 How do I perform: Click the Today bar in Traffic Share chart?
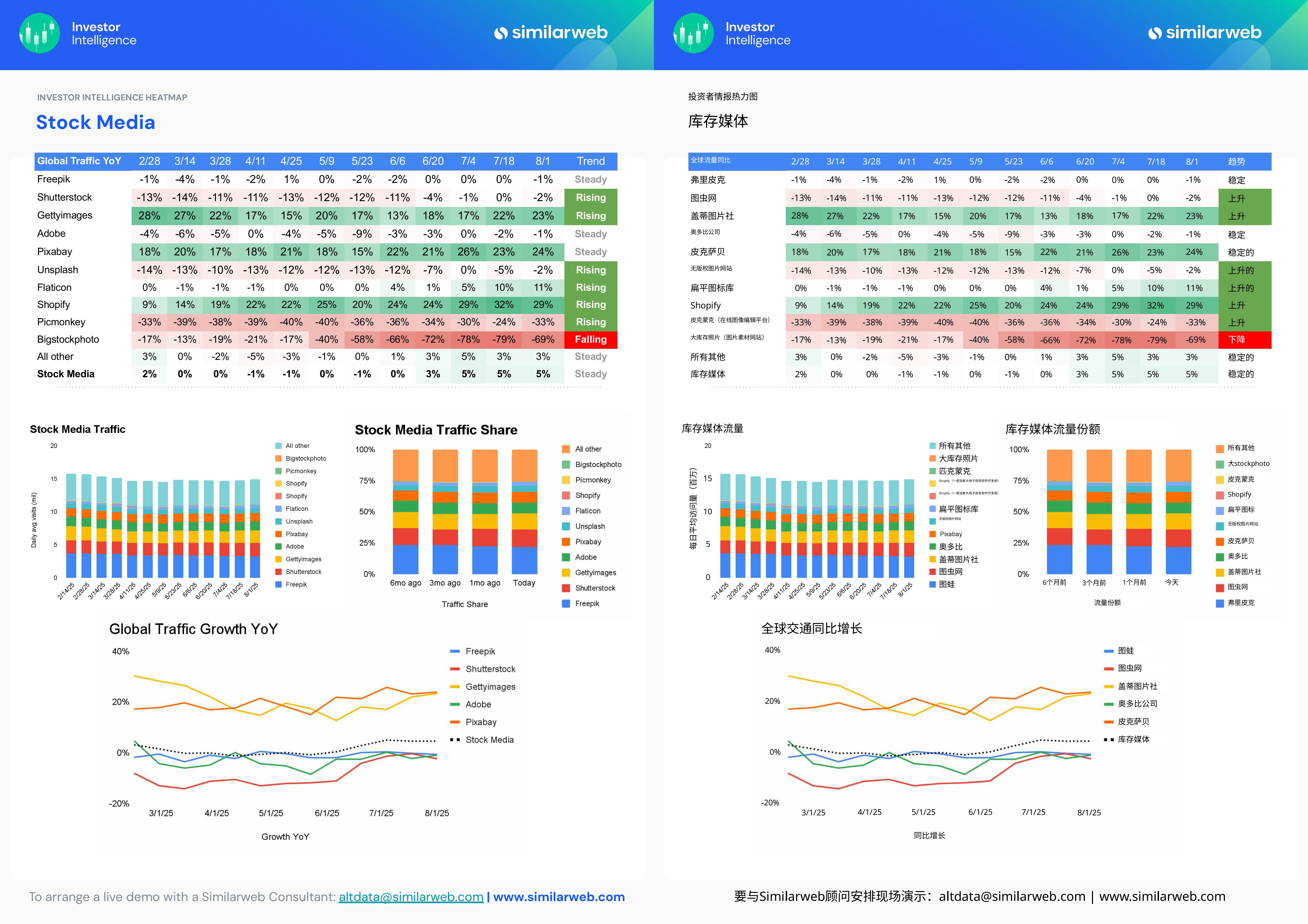click(x=524, y=511)
